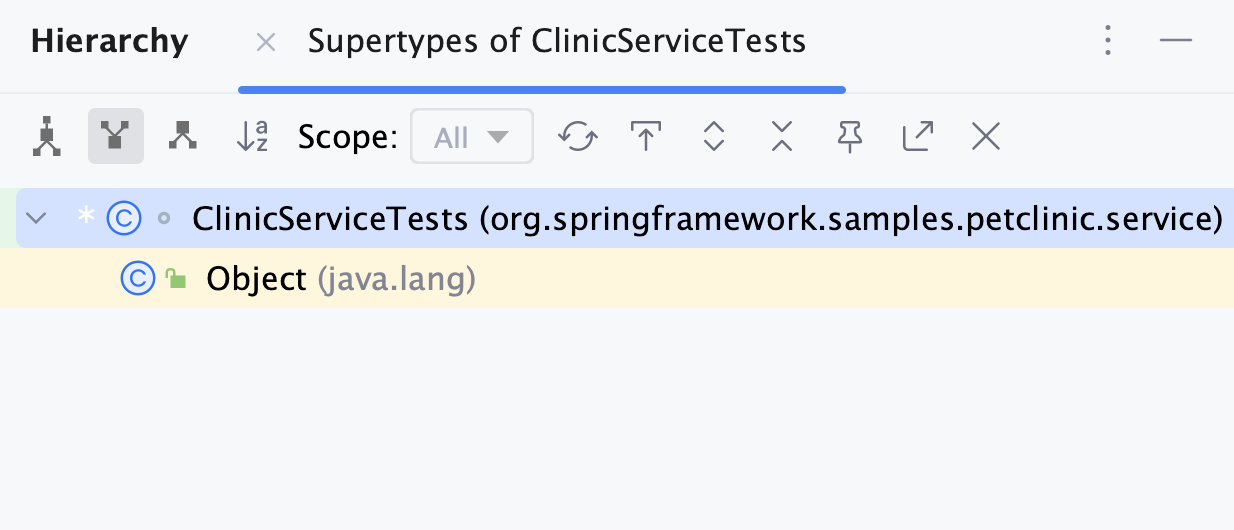Close the Supertypes tab via its X
The image size is (1234, 530).
click(x=266, y=42)
